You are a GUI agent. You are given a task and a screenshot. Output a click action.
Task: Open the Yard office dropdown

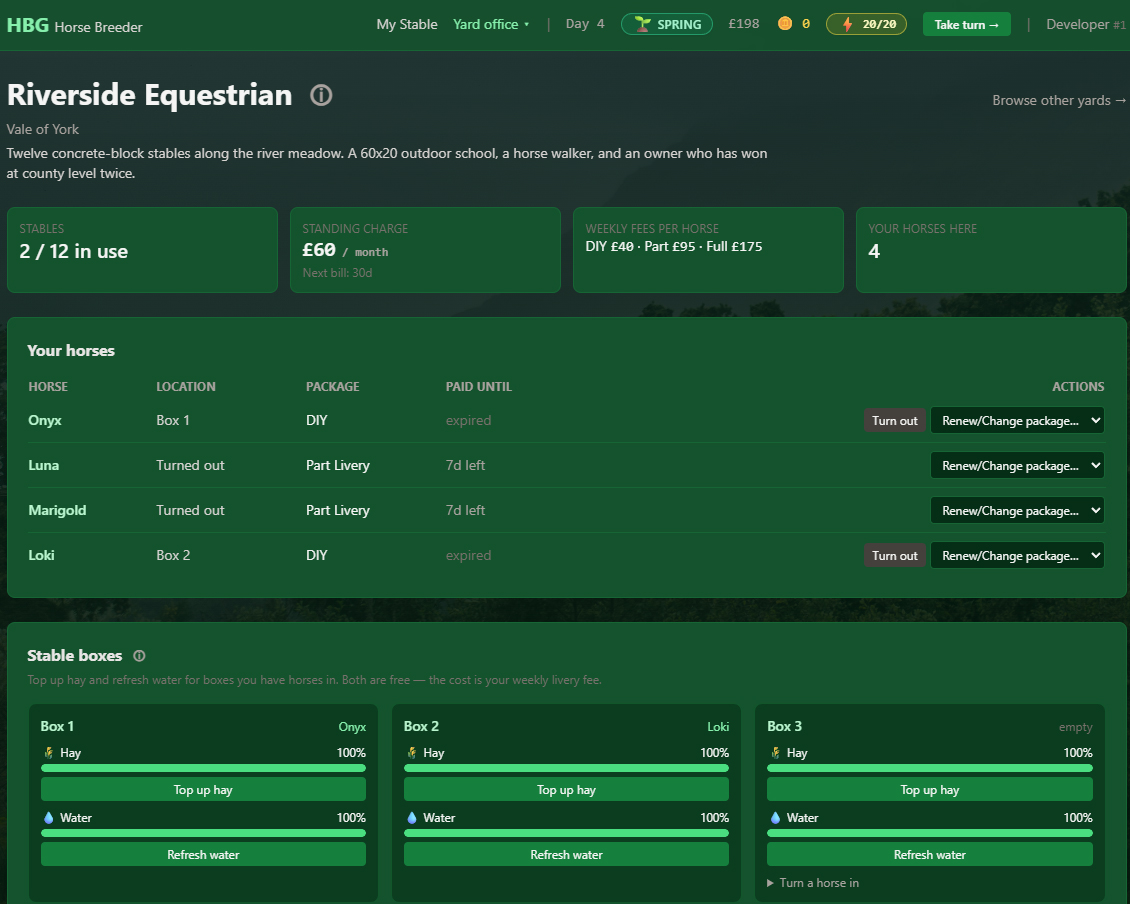(491, 23)
